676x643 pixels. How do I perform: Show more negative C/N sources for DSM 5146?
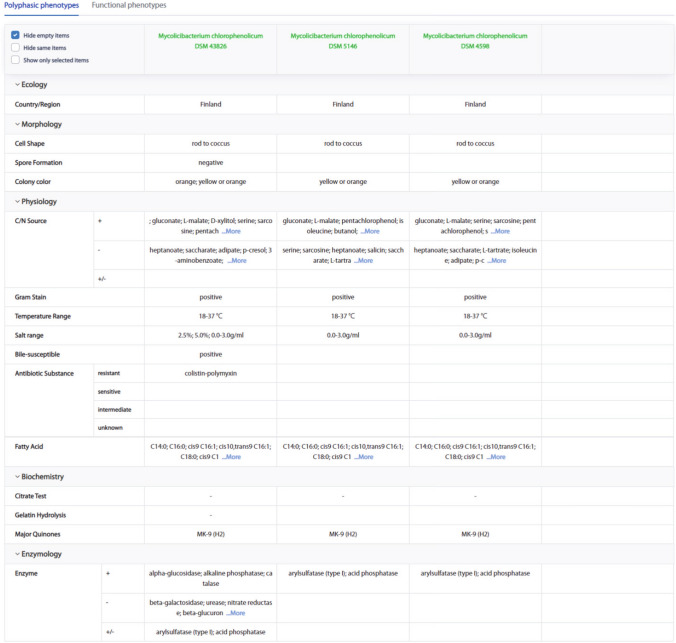[x=364, y=260]
